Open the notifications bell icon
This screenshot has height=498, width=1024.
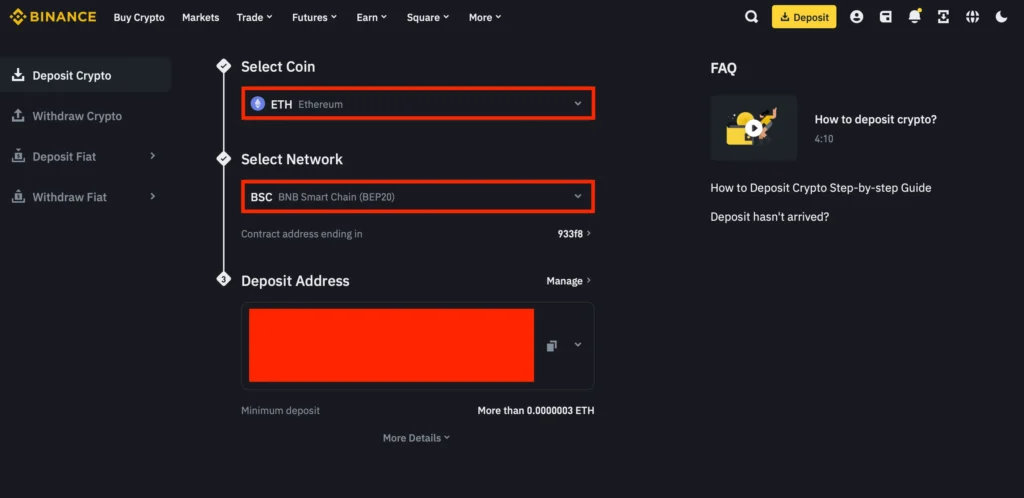point(915,16)
